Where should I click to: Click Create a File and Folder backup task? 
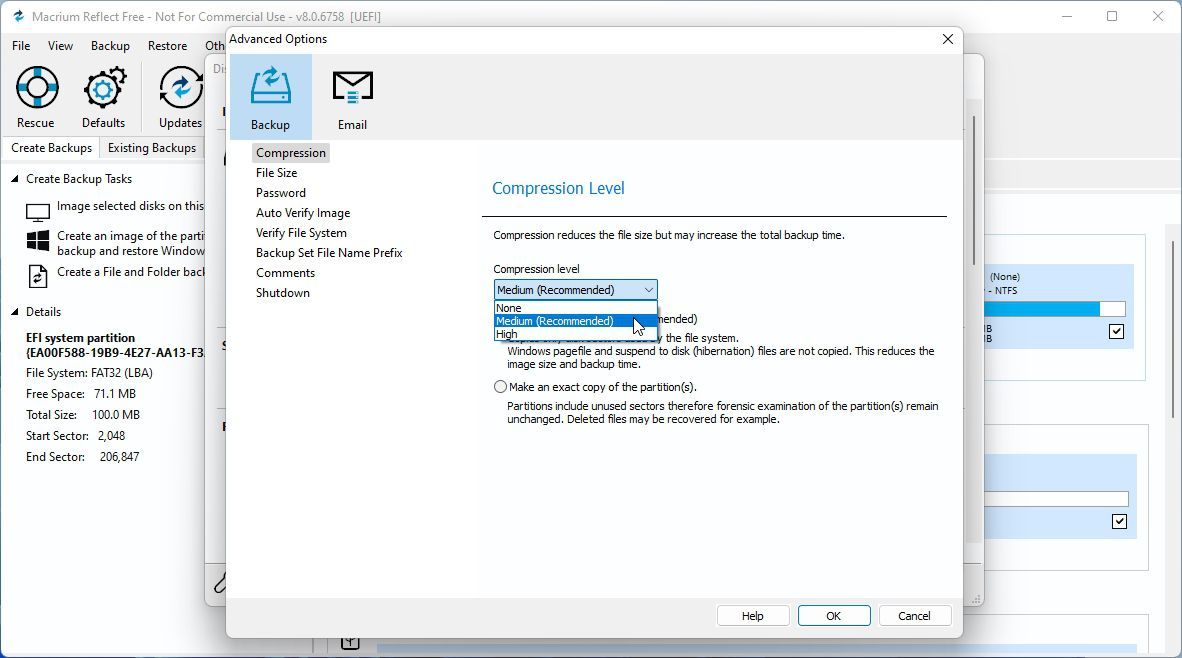tap(131, 272)
